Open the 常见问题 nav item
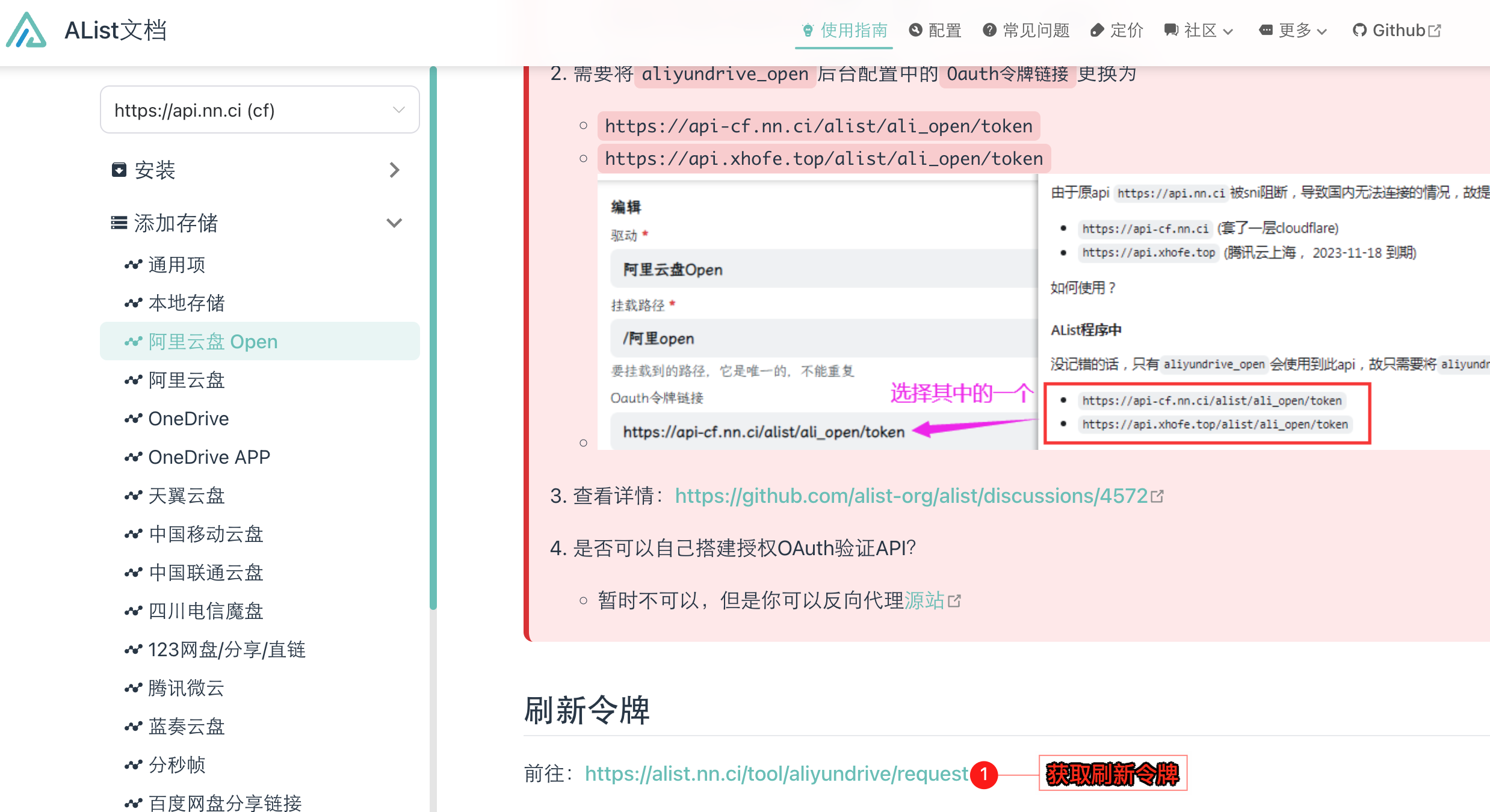This screenshot has height=812, width=1490. click(x=1026, y=30)
